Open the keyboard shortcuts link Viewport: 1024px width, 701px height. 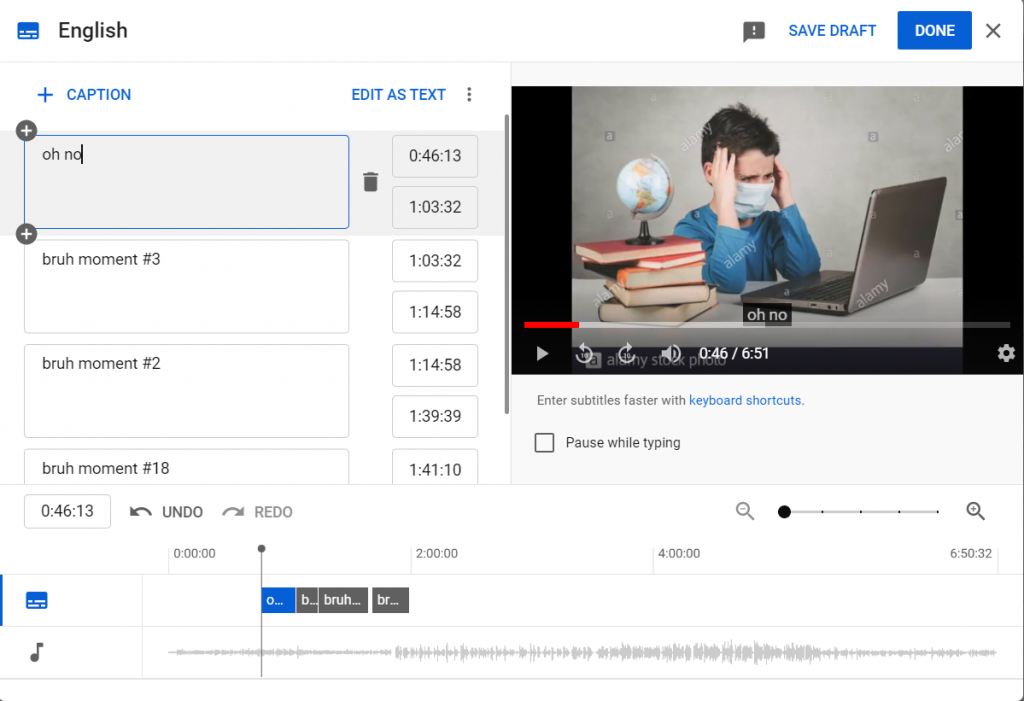click(745, 400)
